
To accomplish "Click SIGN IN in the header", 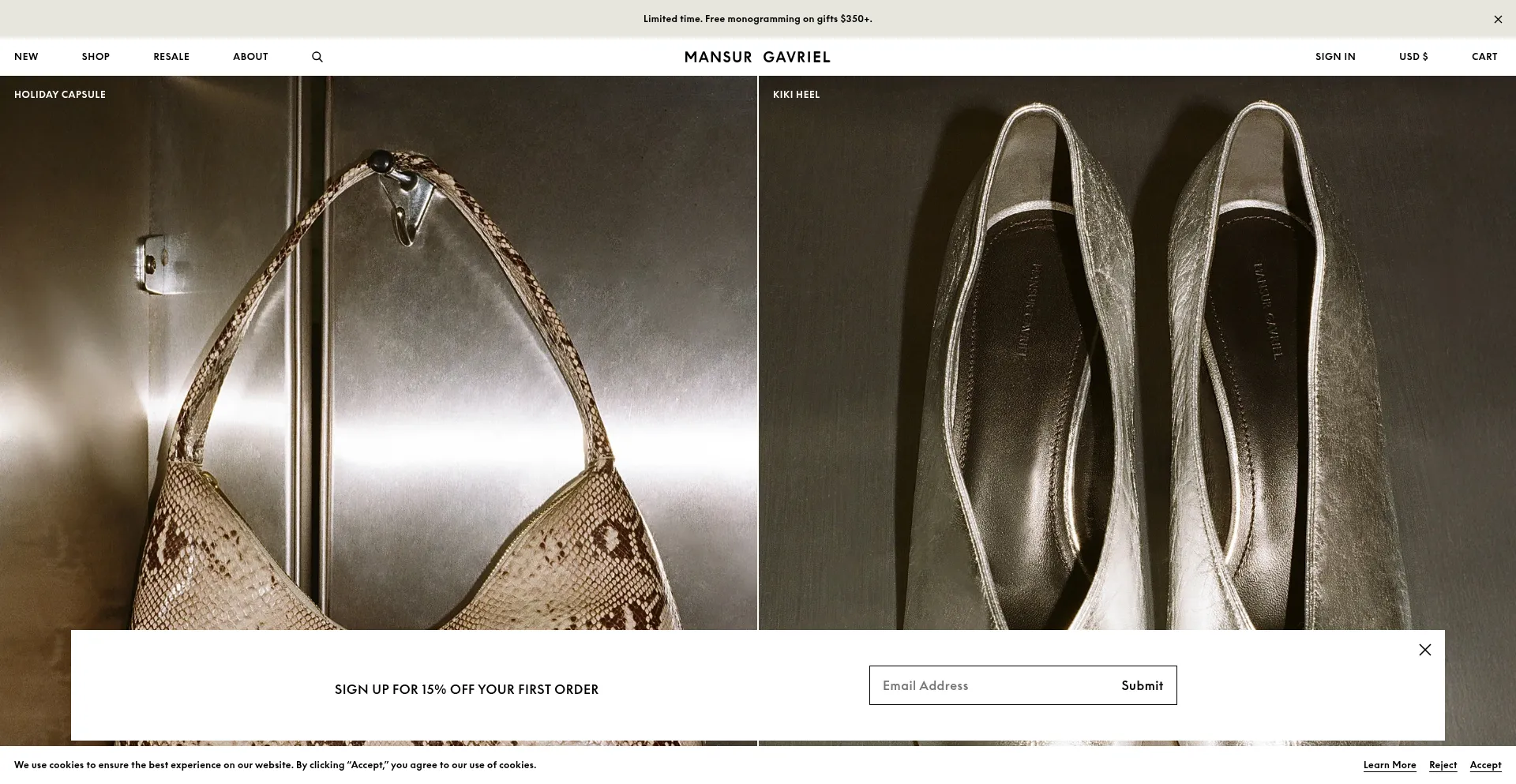I will tap(1335, 57).
